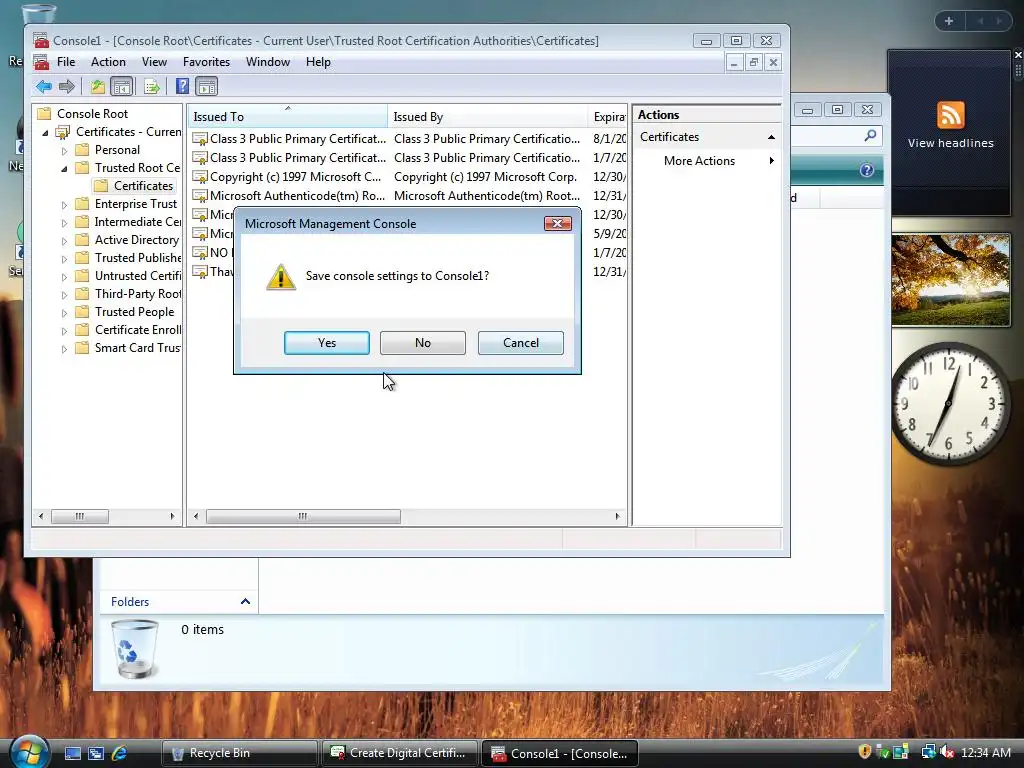Screen dimensions: 1024x768
Task: Click the security shield tray icon
Action: pyautogui.click(x=865, y=752)
